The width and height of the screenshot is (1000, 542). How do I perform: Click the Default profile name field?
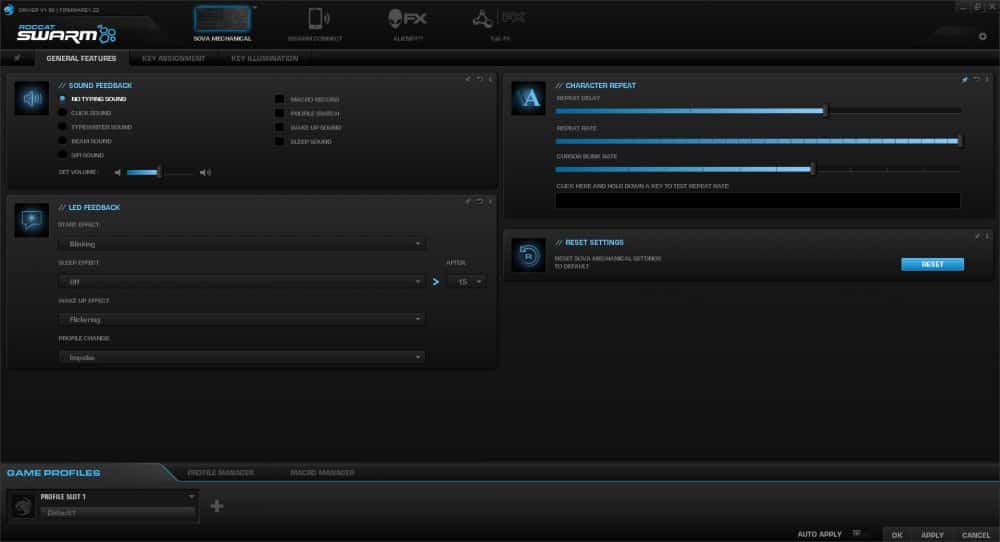tap(118, 513)
